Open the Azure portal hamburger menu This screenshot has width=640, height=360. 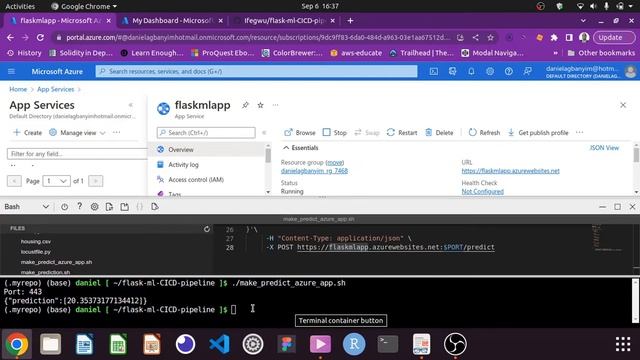point(11,71)
